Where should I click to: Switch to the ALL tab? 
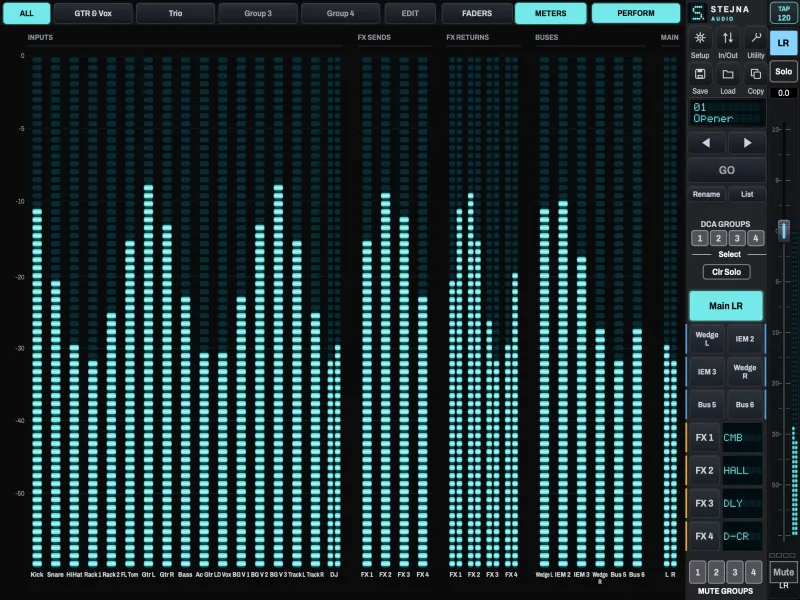coord(27,13)
